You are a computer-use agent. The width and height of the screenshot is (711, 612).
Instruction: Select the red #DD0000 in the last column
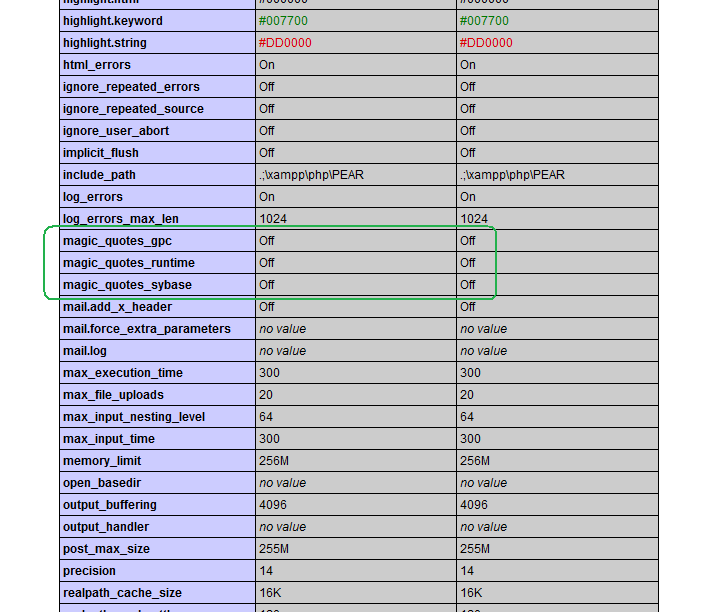(x=486, y=43)
